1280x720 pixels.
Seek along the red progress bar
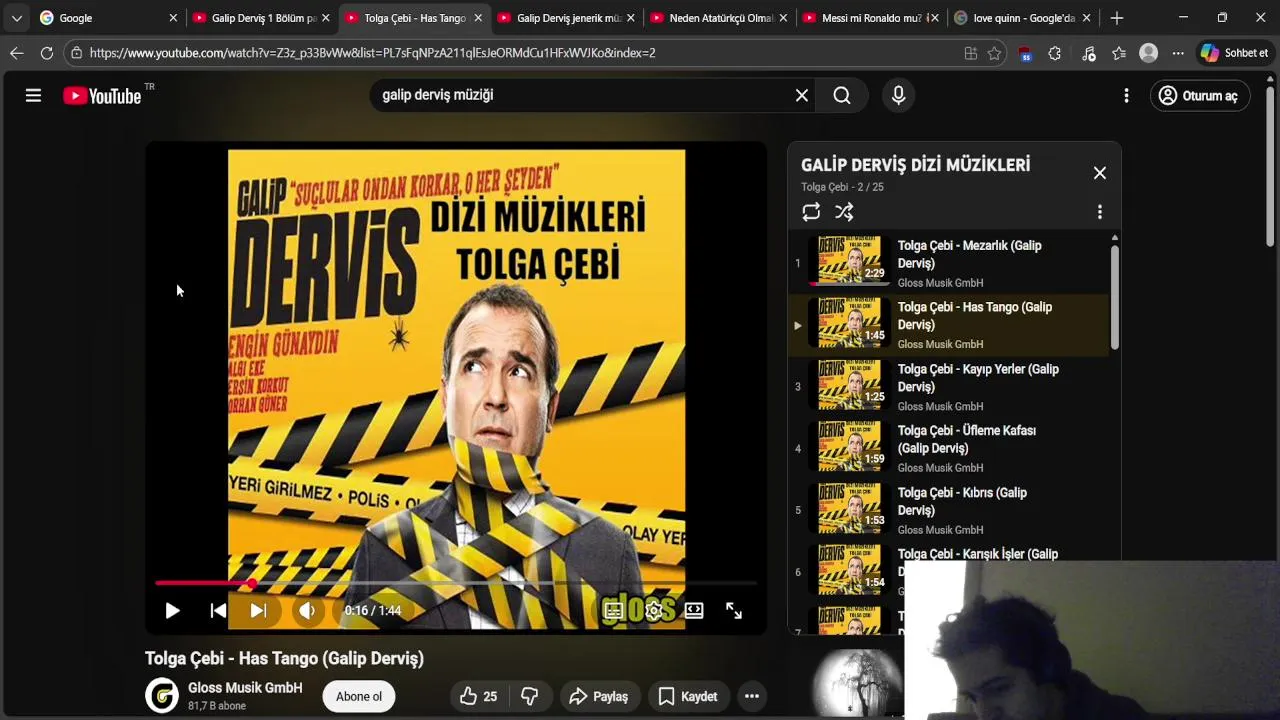click(456, 582)
